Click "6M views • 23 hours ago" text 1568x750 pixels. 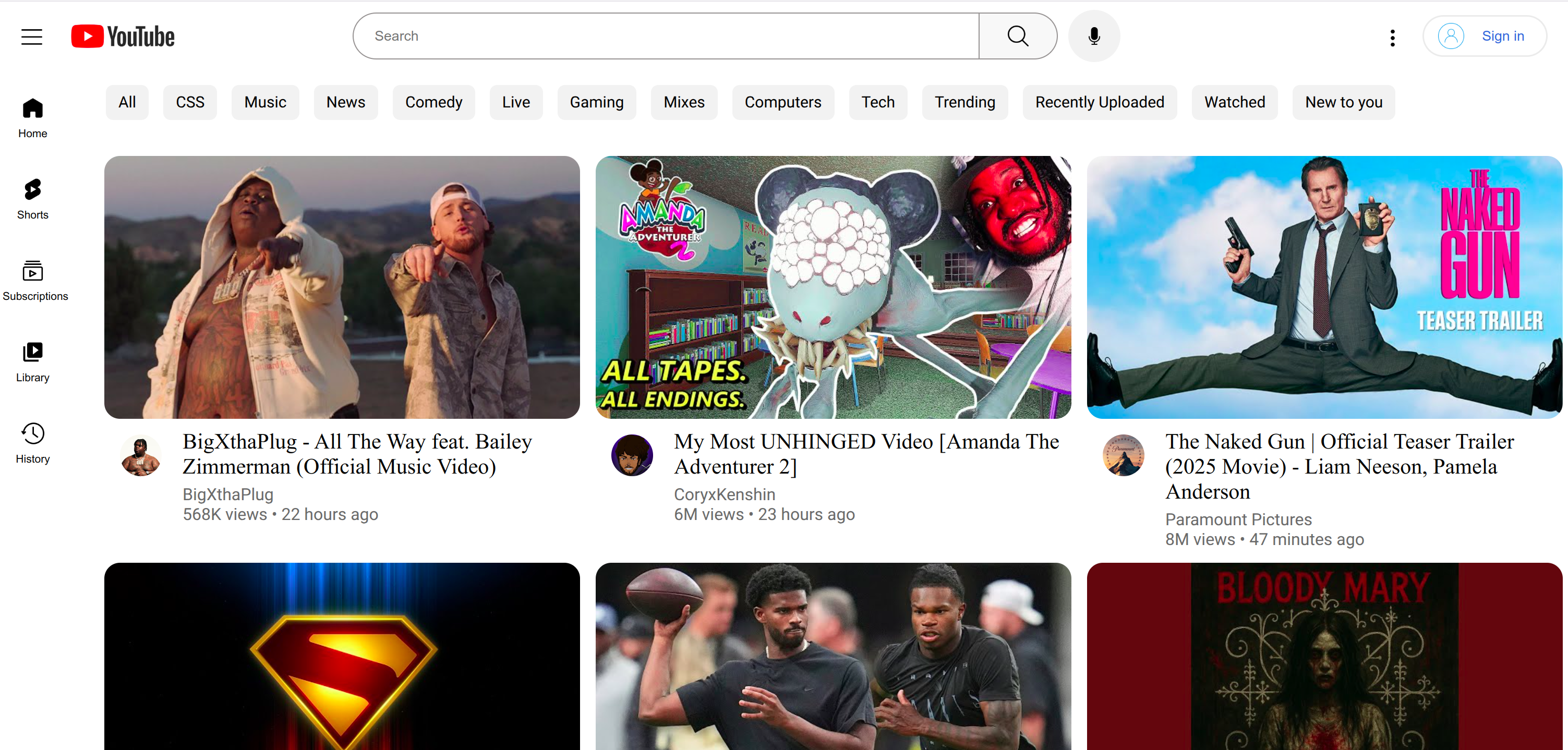[764, 514]
